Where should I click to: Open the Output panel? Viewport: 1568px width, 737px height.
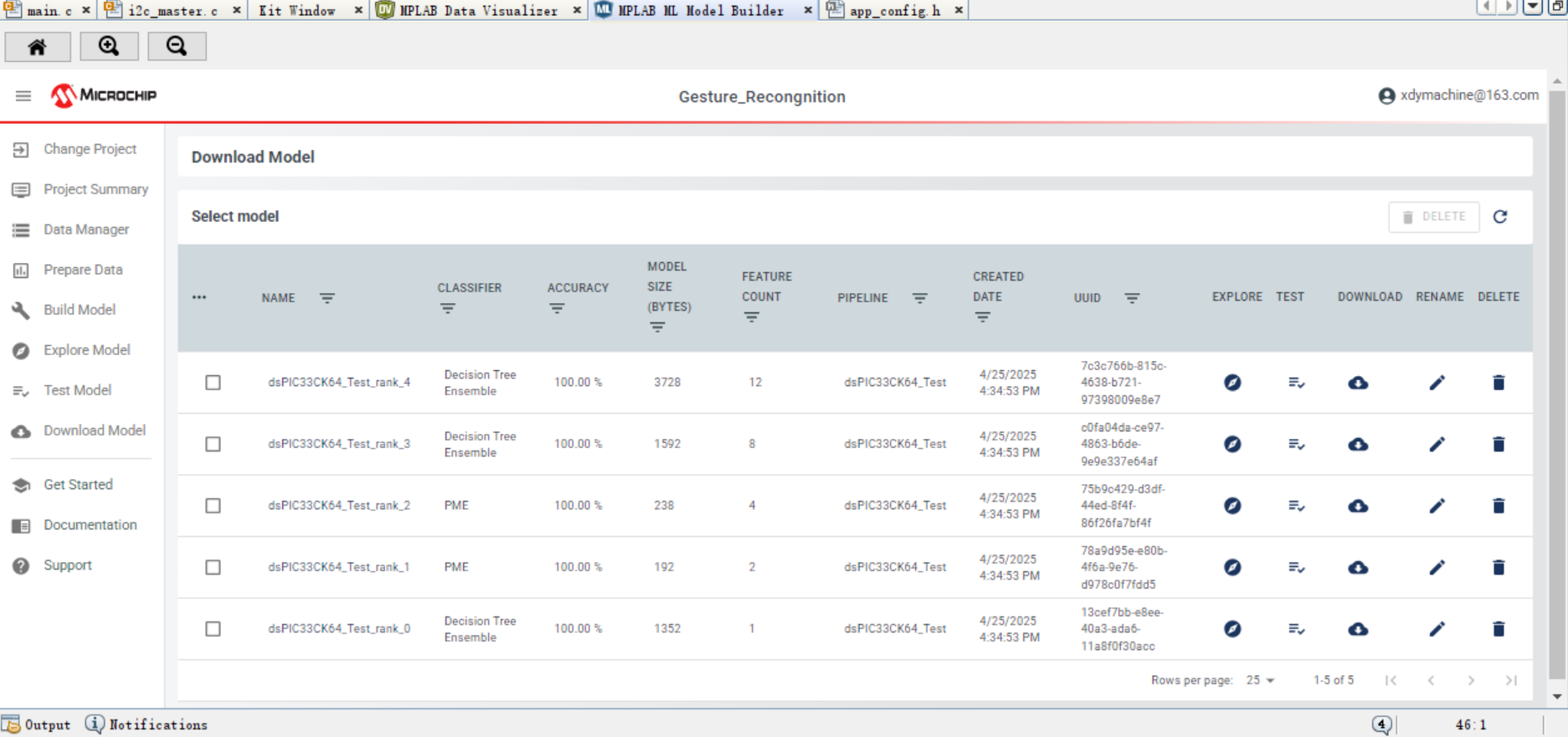coord(37,724)
